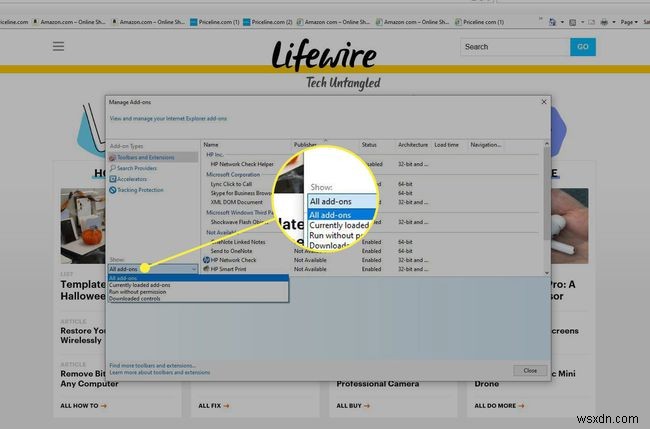Click the Microsoft Corporation group header
Screen dimensions: 650x429
point(233,175)
